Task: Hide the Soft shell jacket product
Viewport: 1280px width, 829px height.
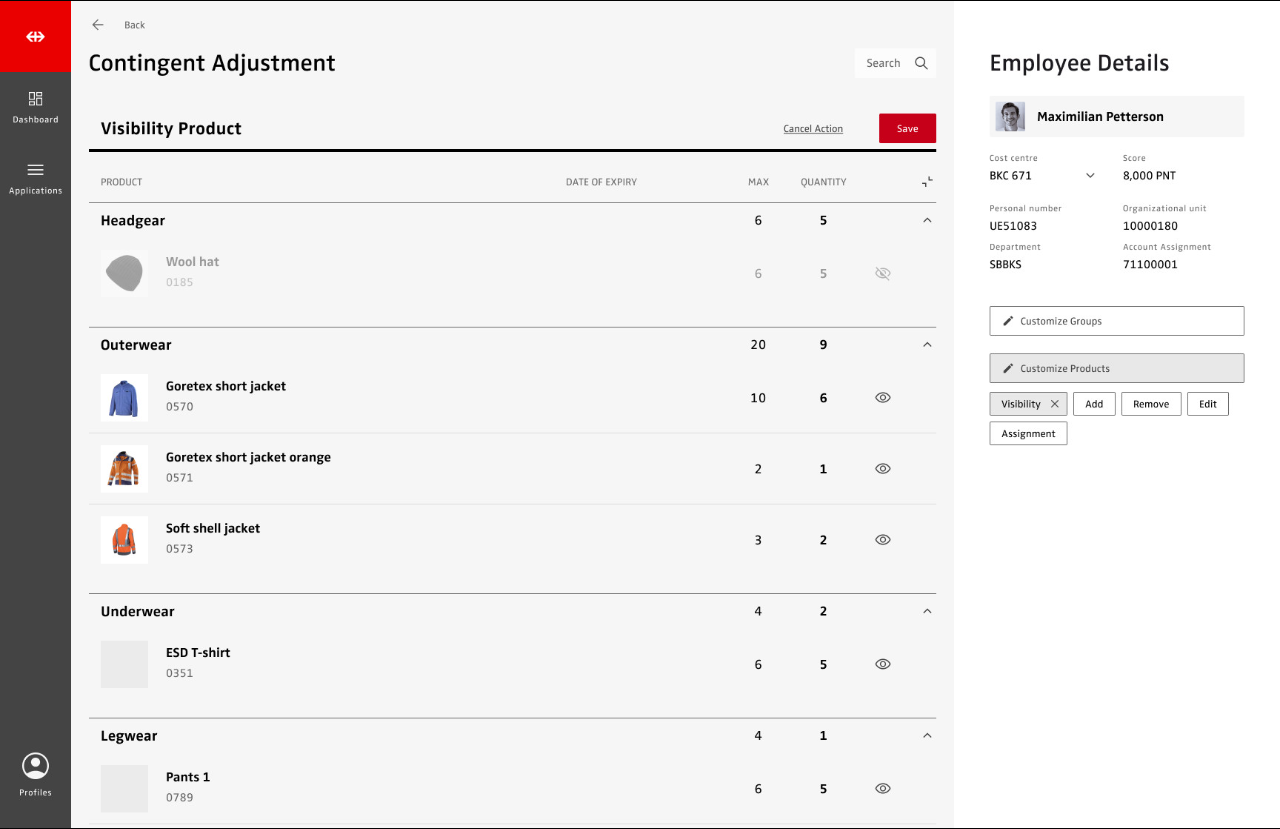Action: click(882, 540)
